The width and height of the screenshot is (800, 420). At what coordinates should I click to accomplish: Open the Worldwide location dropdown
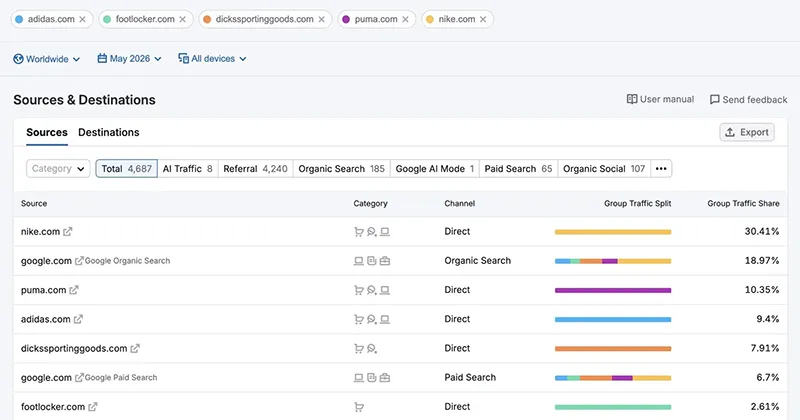(46, 59)
